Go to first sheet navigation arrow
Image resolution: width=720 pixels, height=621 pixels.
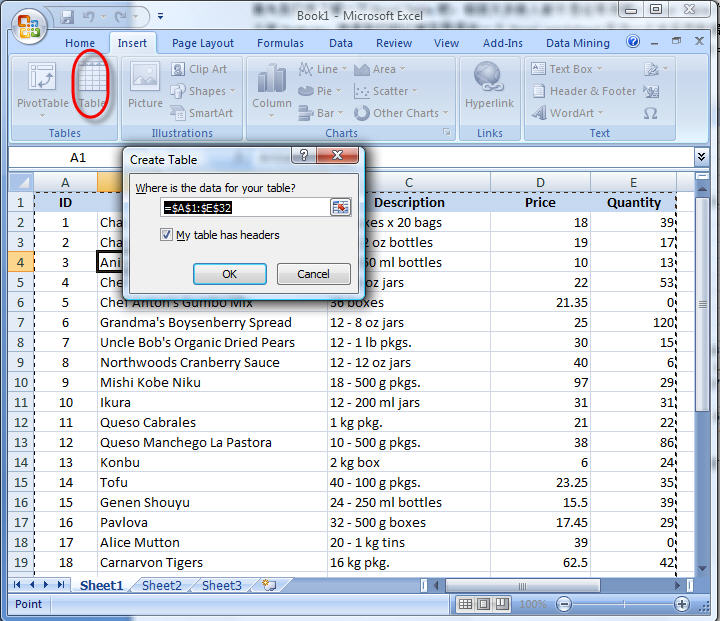tap(17, 585)
